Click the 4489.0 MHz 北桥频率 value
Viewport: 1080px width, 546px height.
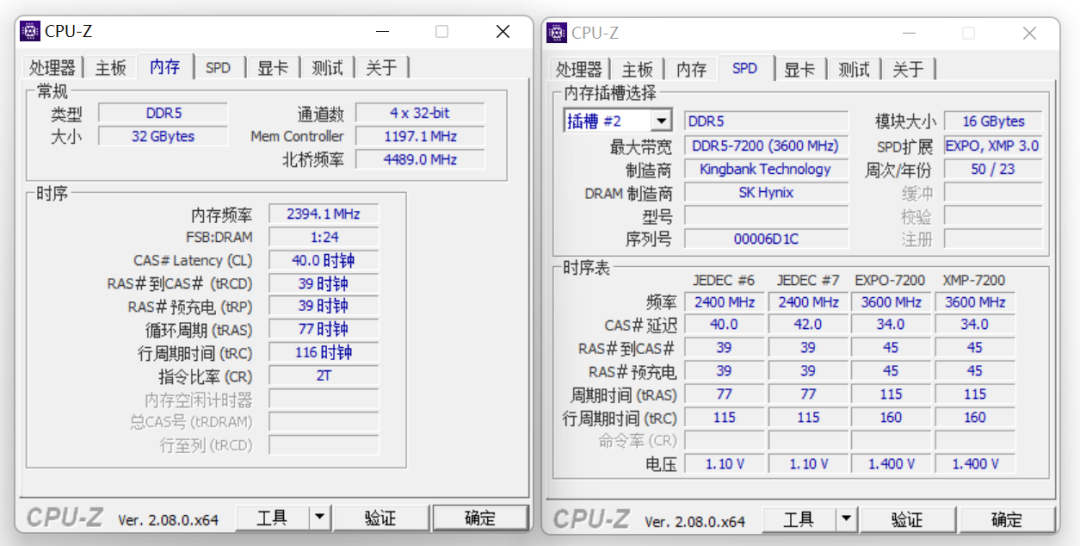pyautogui.click(x=420, y=160)
